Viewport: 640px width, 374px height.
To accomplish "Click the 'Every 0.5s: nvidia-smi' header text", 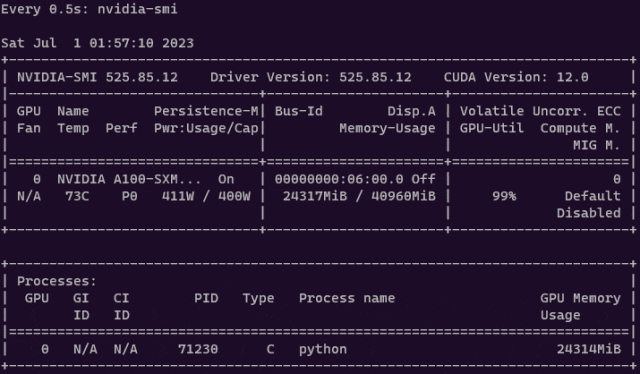I will pyautogui.click(x=89, y=9).
